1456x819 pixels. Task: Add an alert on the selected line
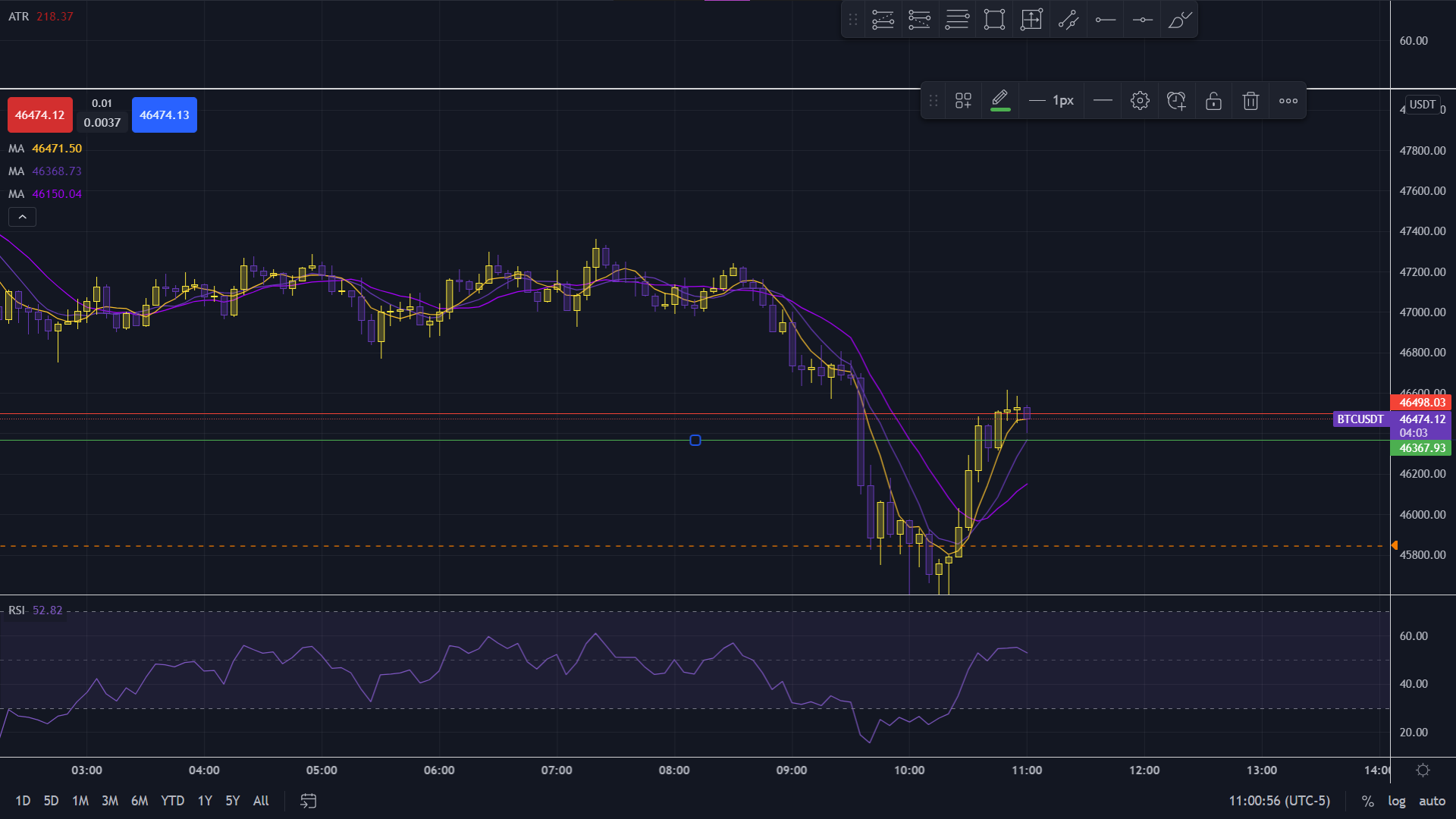tap(1177, 101)
